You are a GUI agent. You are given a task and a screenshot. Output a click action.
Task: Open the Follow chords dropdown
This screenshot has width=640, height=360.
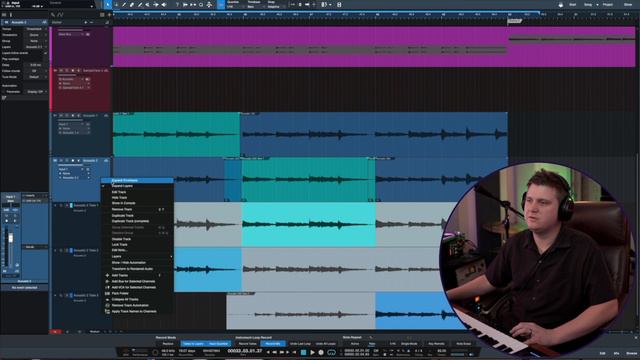coord(35,71)
